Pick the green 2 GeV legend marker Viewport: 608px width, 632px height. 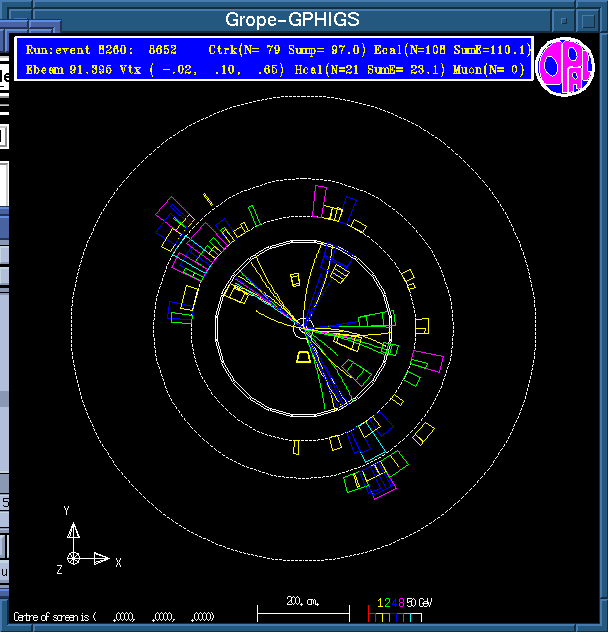tap(387, 604)
